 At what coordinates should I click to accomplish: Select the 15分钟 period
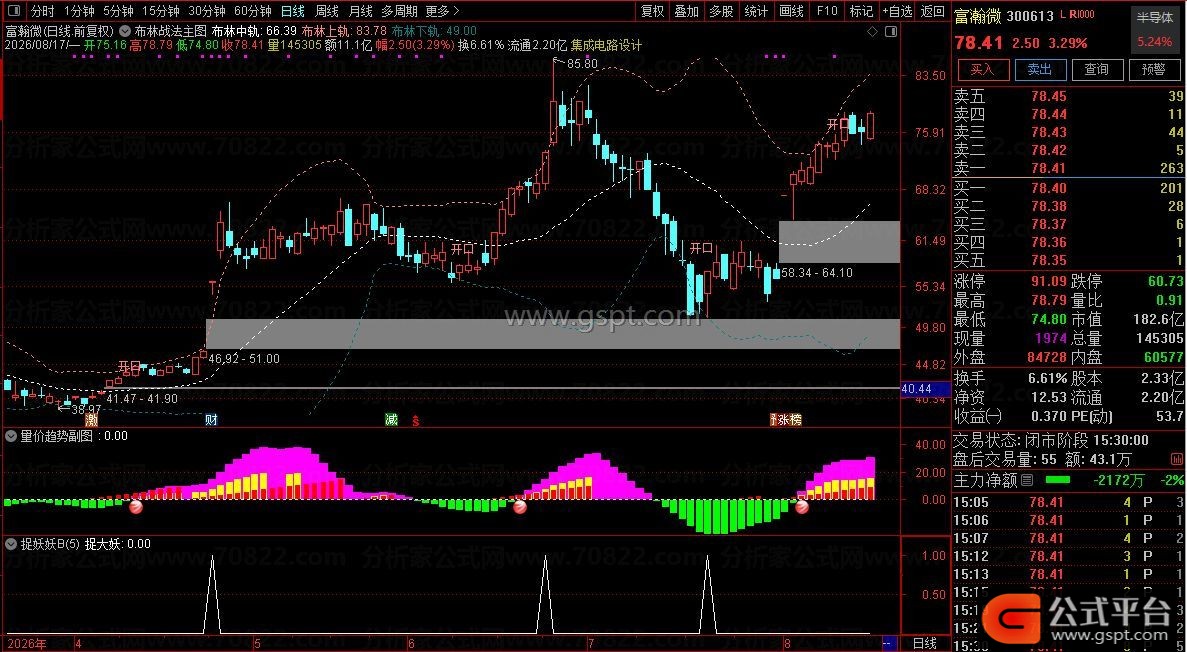[160, 11]
